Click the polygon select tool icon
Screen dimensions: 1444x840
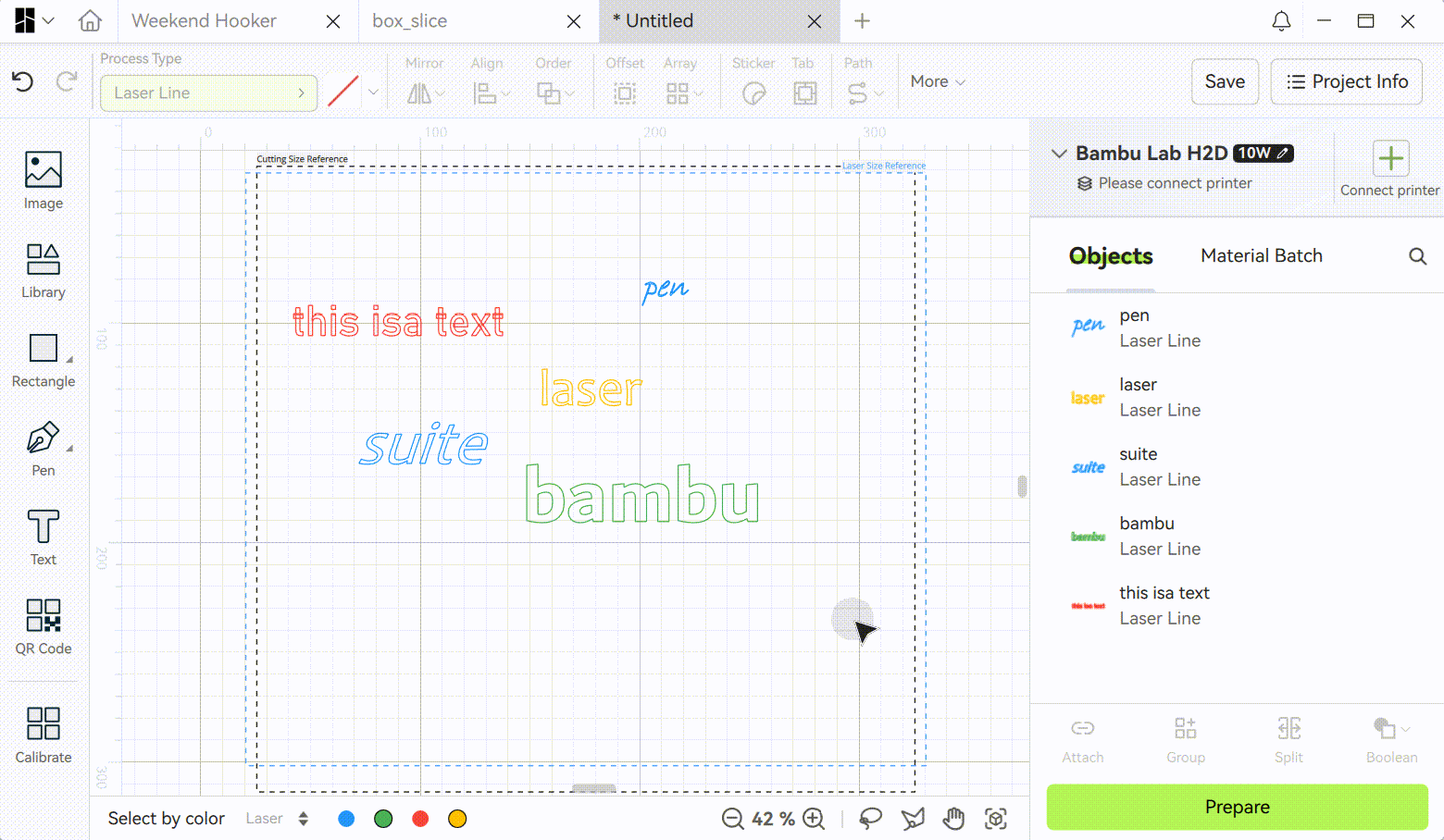[913, 819]
